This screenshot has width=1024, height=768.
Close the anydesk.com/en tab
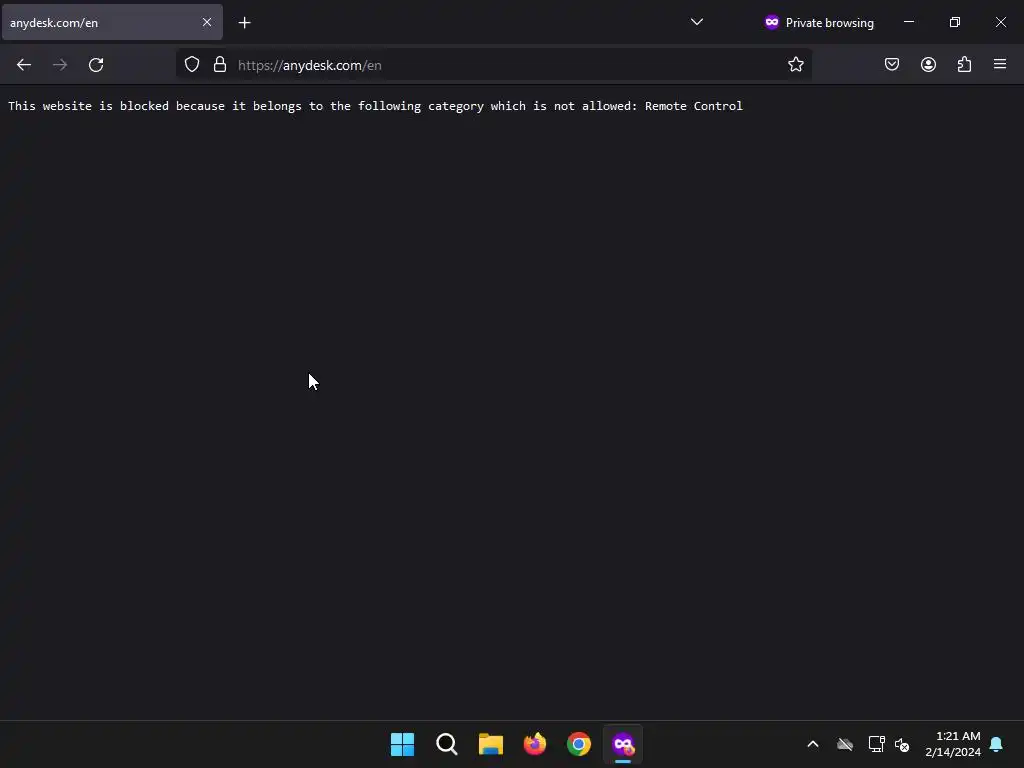(207, 22)
